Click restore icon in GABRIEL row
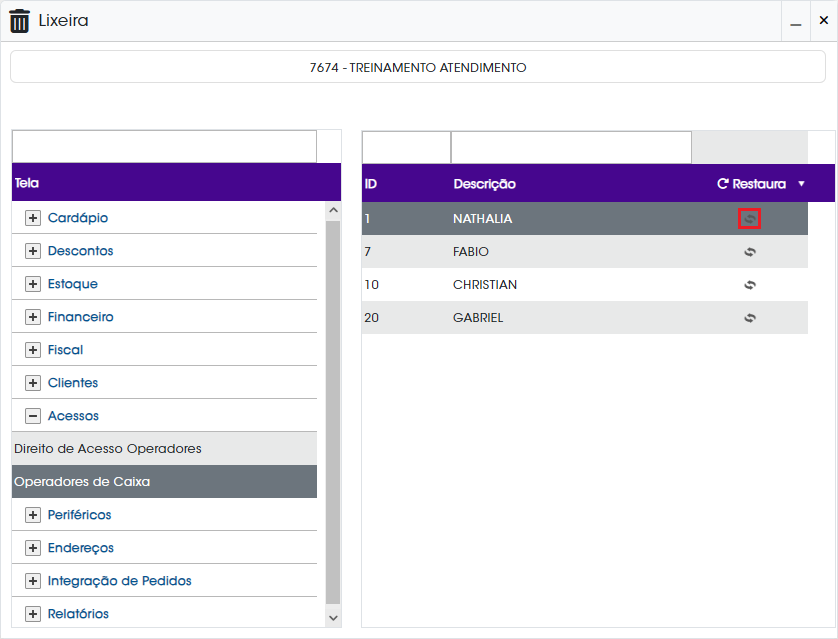The height and width of the screenshot is (639, 838). pos(750,318)
